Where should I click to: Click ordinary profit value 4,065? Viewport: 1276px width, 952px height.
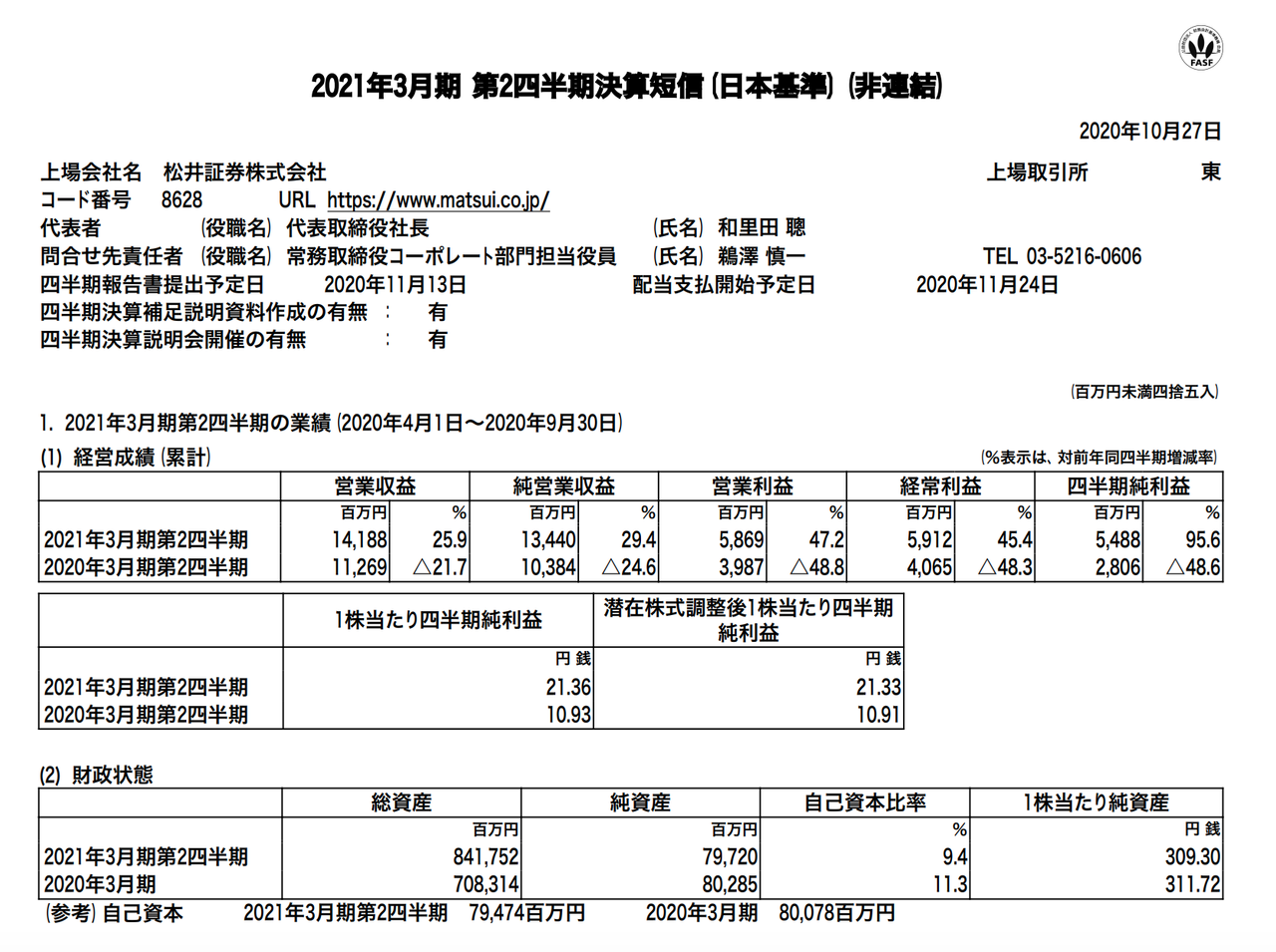pos(930,568)
